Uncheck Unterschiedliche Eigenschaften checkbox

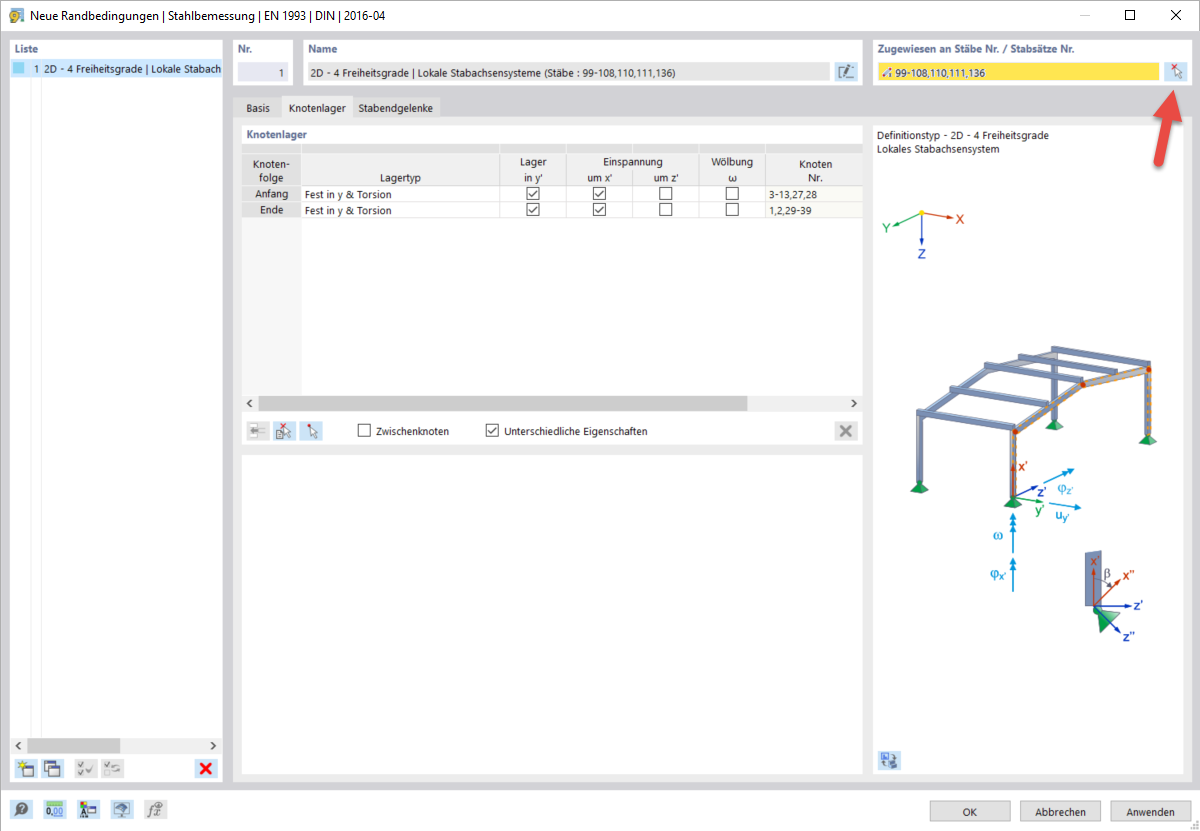click(492, 431)
